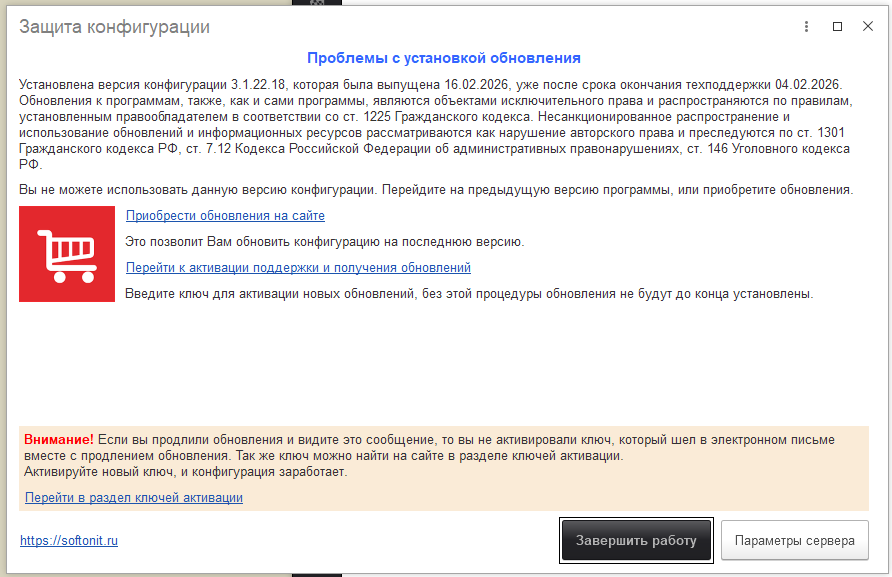The image size is (892, 577).
Task: Open Параметры сервера settings
Action: point(794,540)
